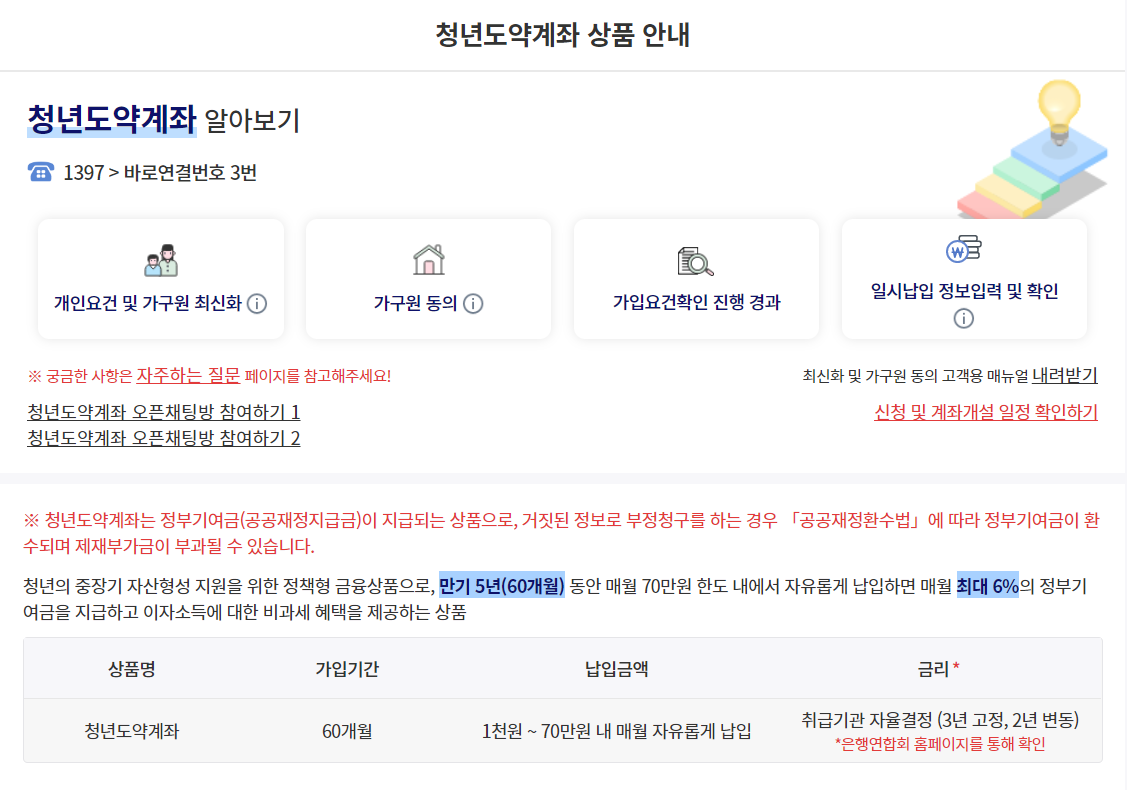The width and height of the screenshot is (1127, 790).
Task: Open the info icon beside 가구원 동의
Action: [x=472, y=304]
